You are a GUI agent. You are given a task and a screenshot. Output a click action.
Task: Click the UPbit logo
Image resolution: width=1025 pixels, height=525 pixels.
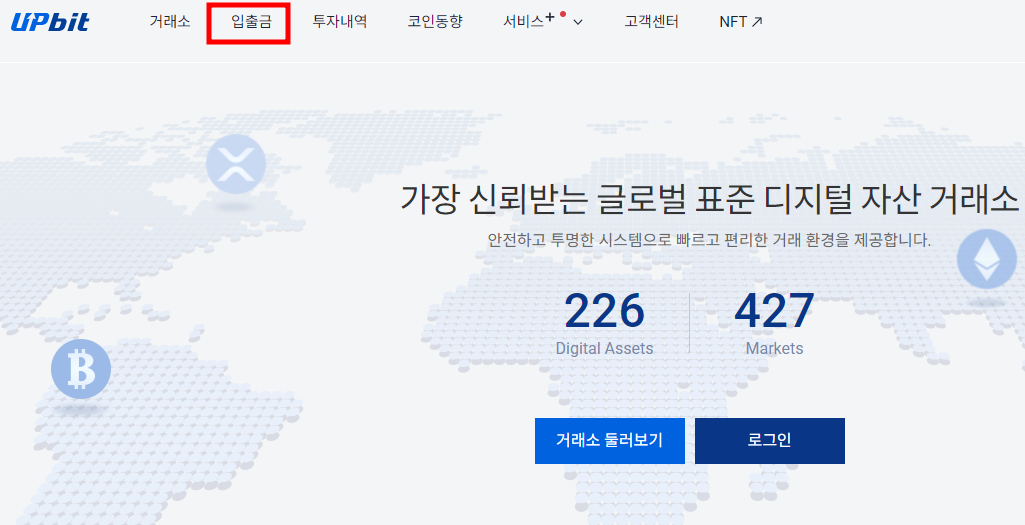50,22
